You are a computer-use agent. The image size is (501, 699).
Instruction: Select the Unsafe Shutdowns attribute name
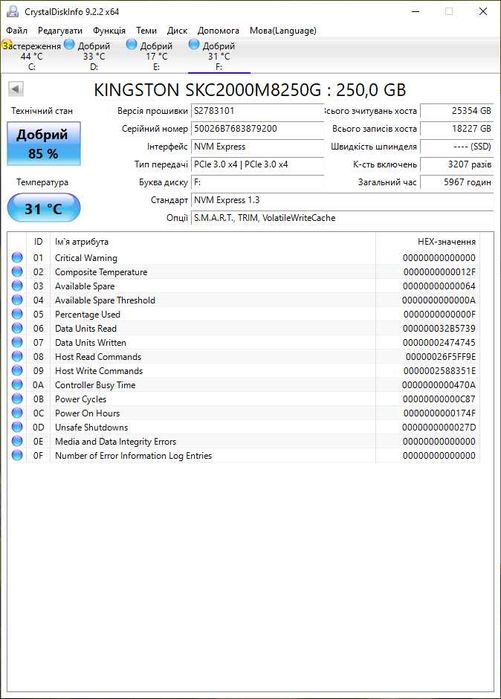pos(91,427)
